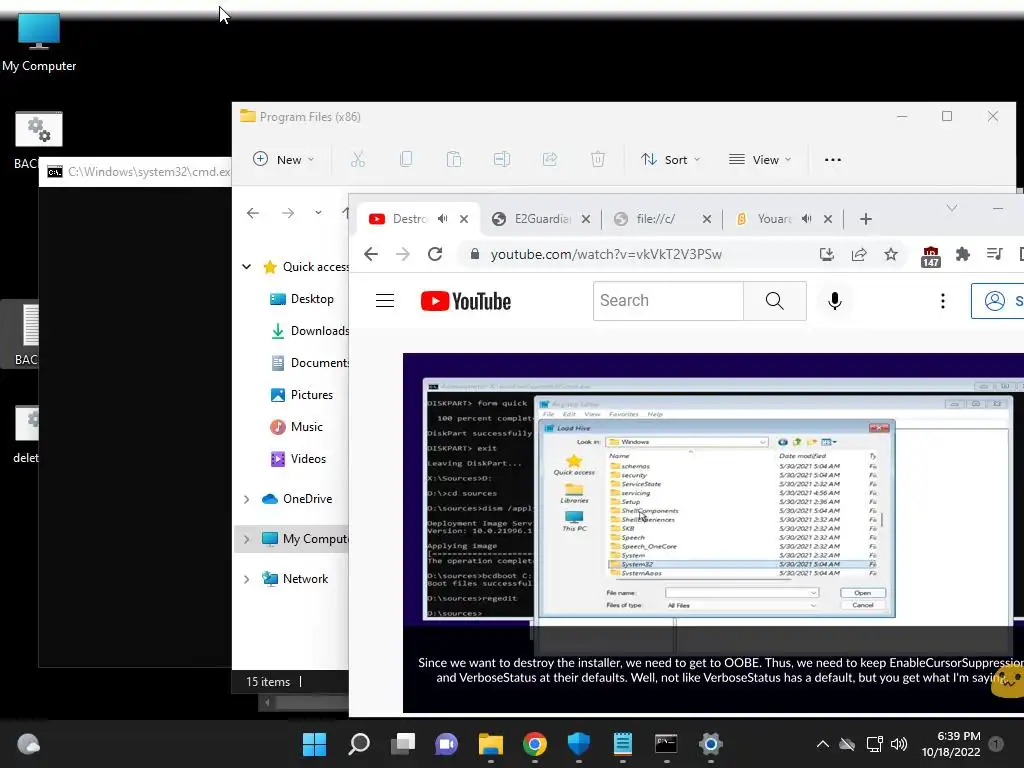The image size is (1024, 768).
Task: Click Copy icon in Explorer toolbar
Action: tap(406, 159)
